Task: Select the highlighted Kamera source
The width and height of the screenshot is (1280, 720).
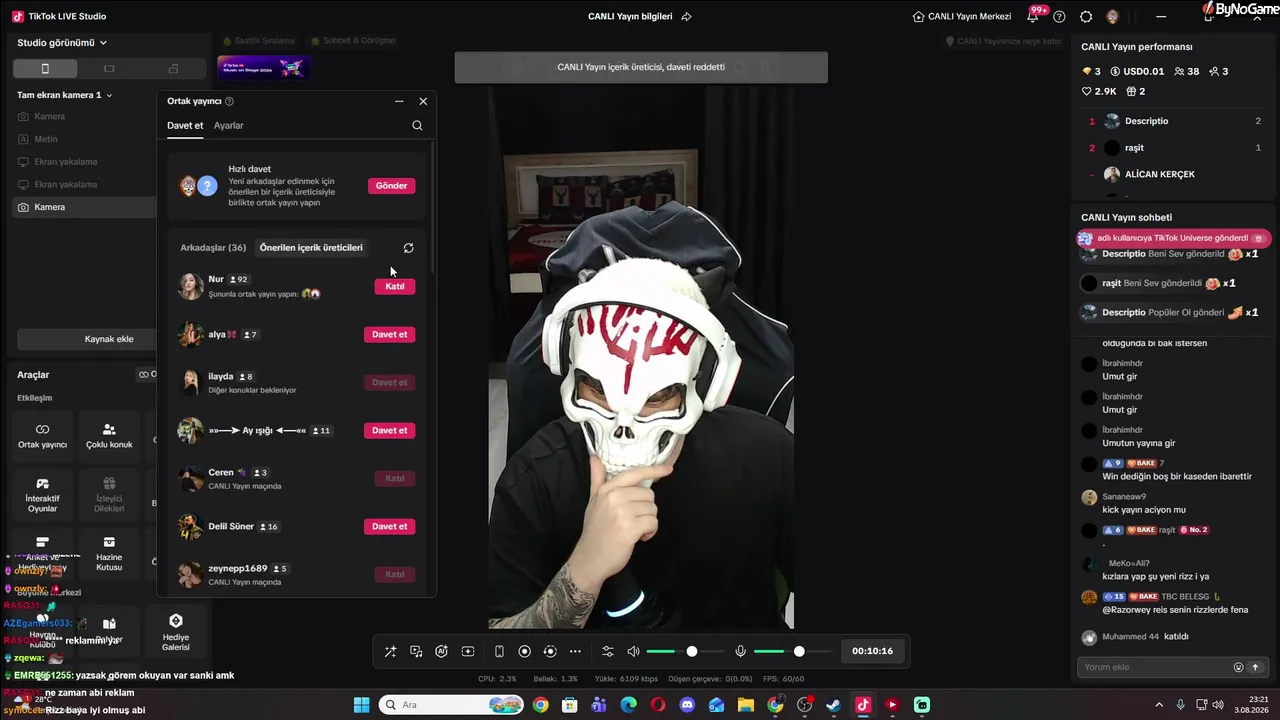Action: click(85, 207)
